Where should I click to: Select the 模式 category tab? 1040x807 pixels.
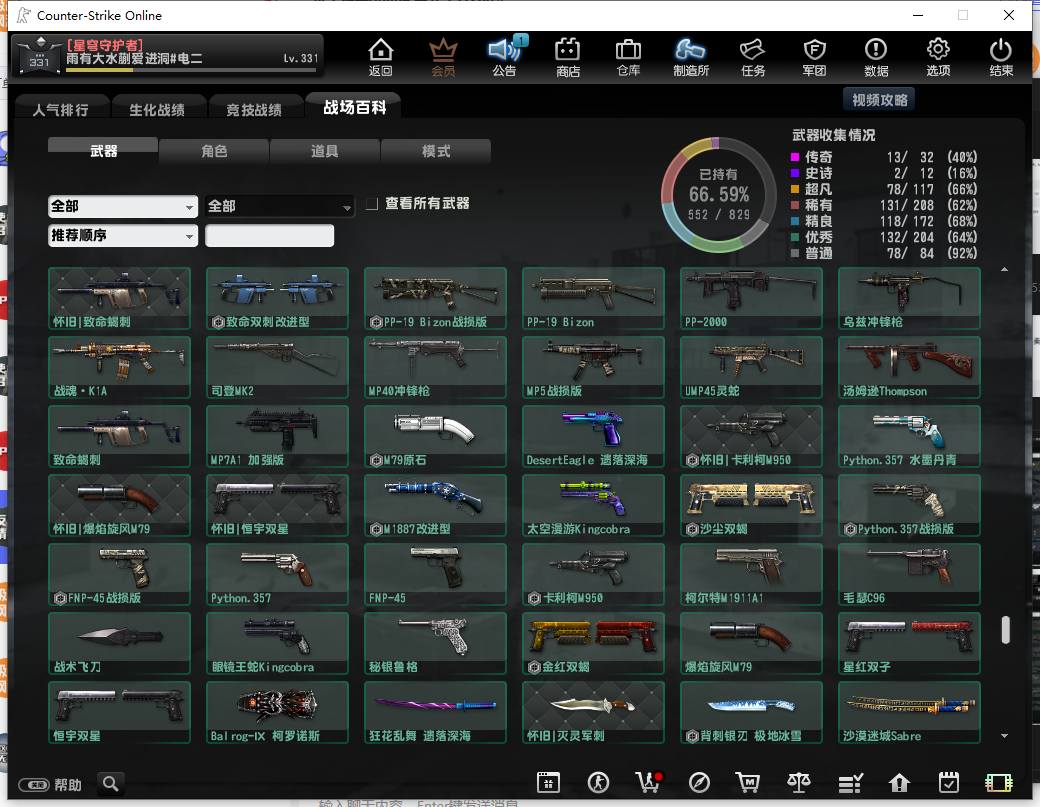(x=436, y=151)
